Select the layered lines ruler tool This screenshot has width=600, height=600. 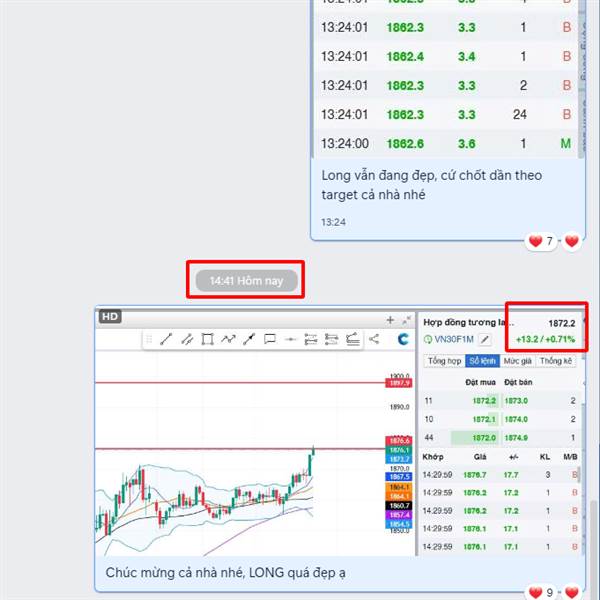click(x=352, y=339)
